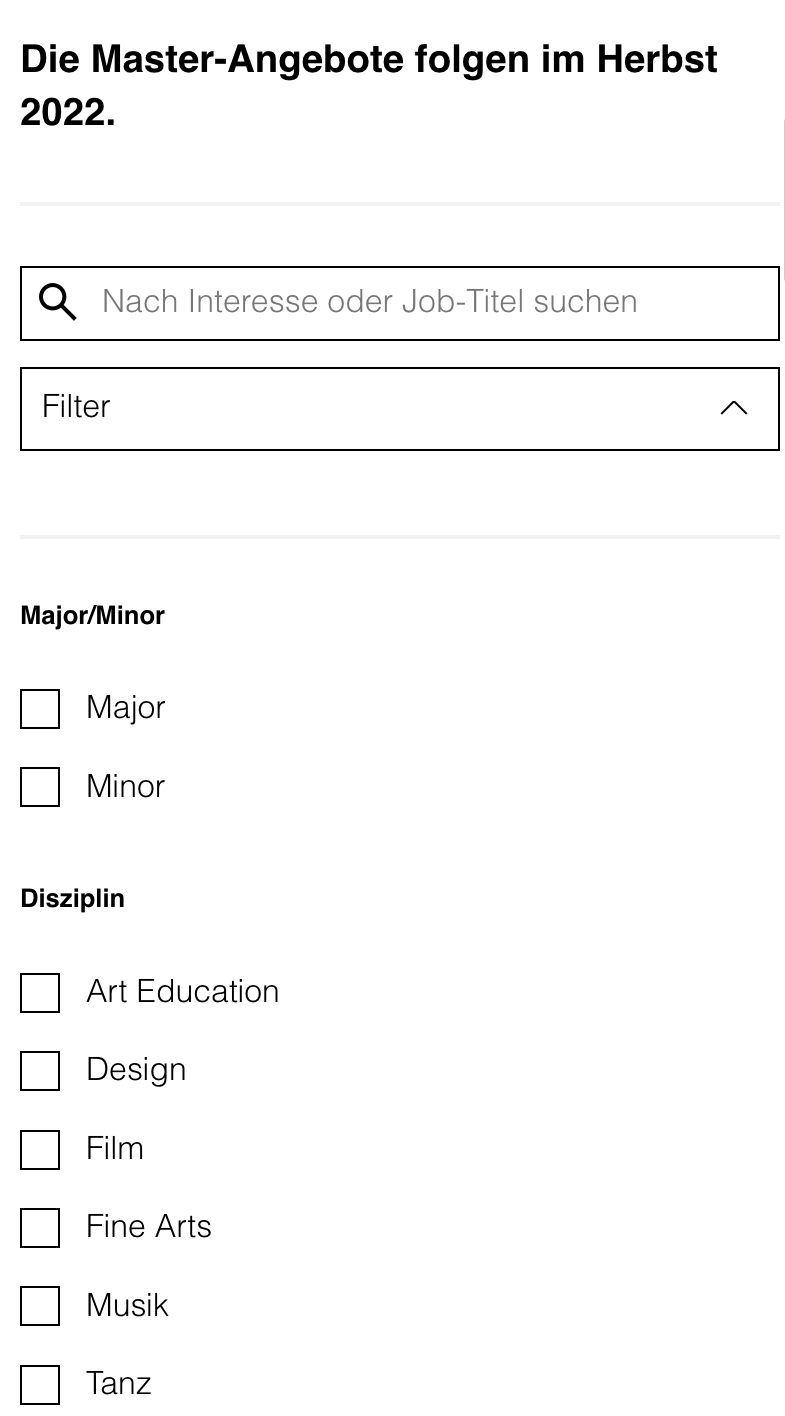Click the 'Major/Minor' section heading
Image resolution: width=785 pixels, height=1416 pixels.
coord(93,615)
